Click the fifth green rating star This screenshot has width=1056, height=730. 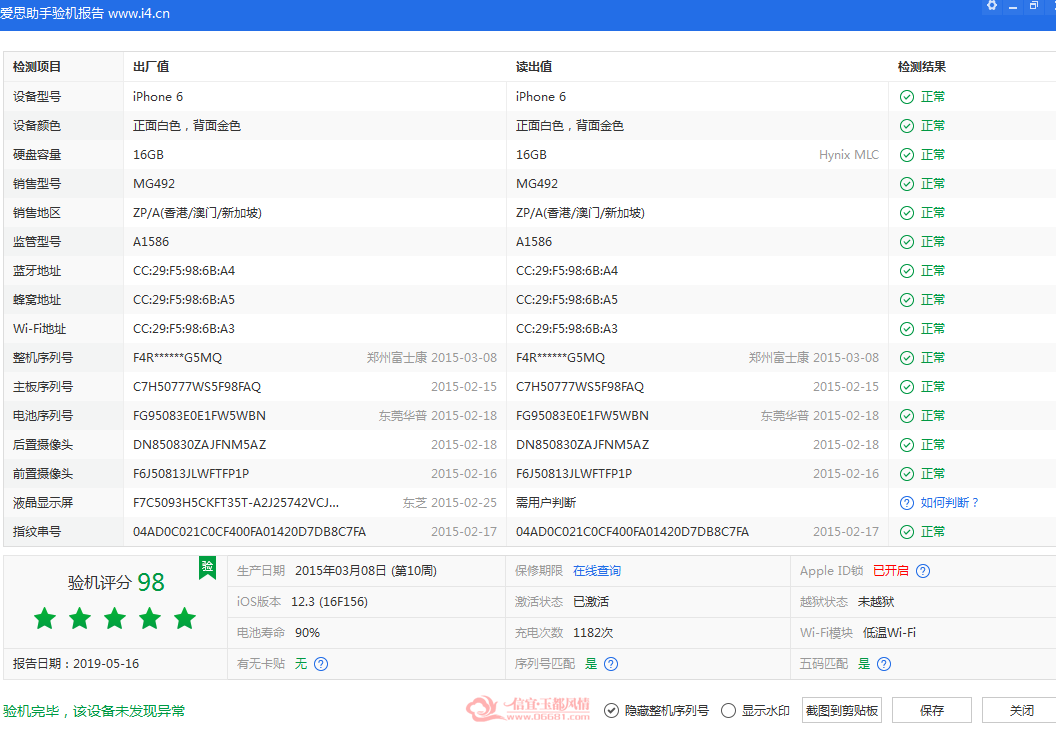(185, 618)
